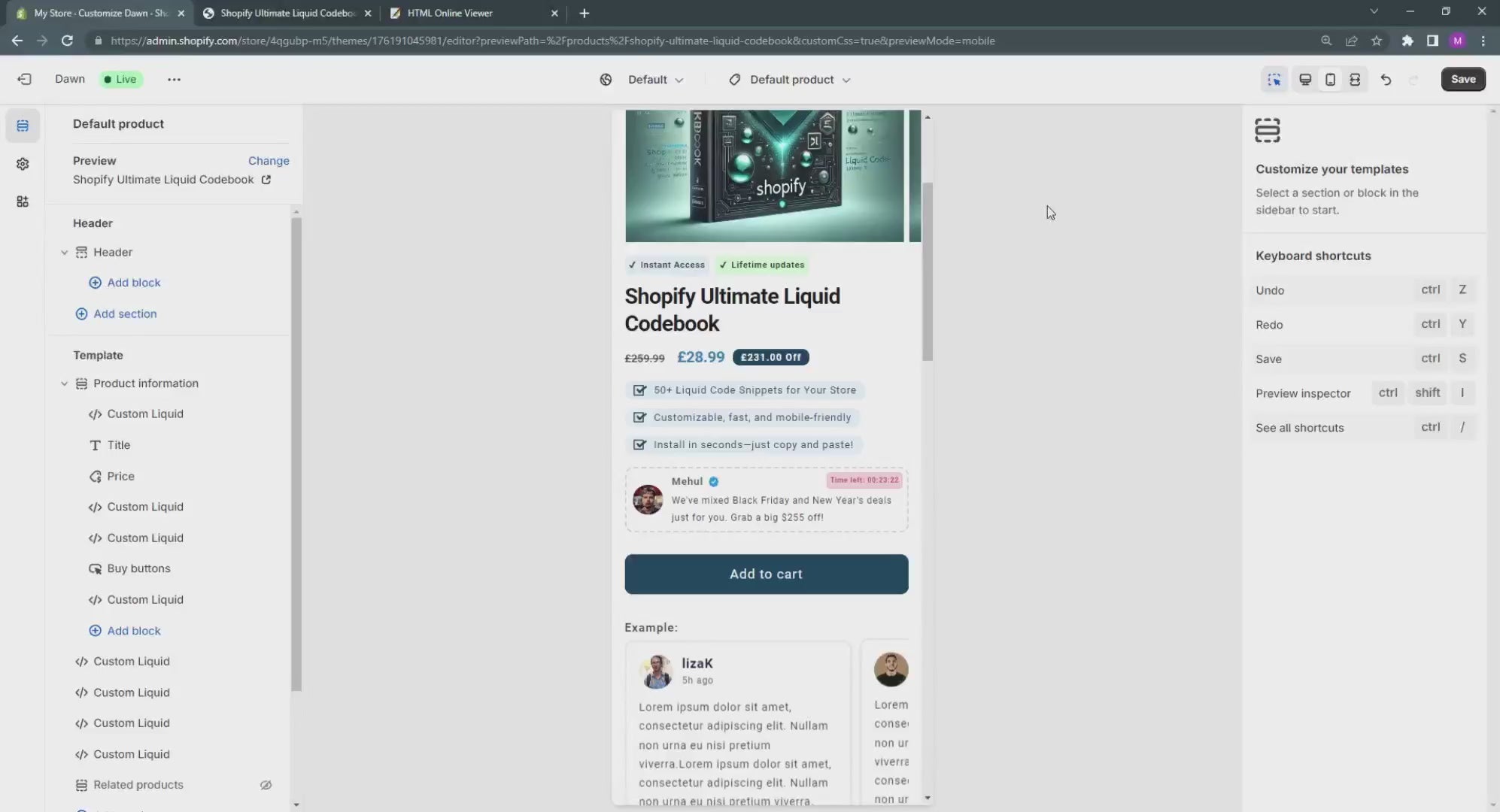
Task: Hide the Related products section
Action: pyautogui.click(x=265, y=784)
